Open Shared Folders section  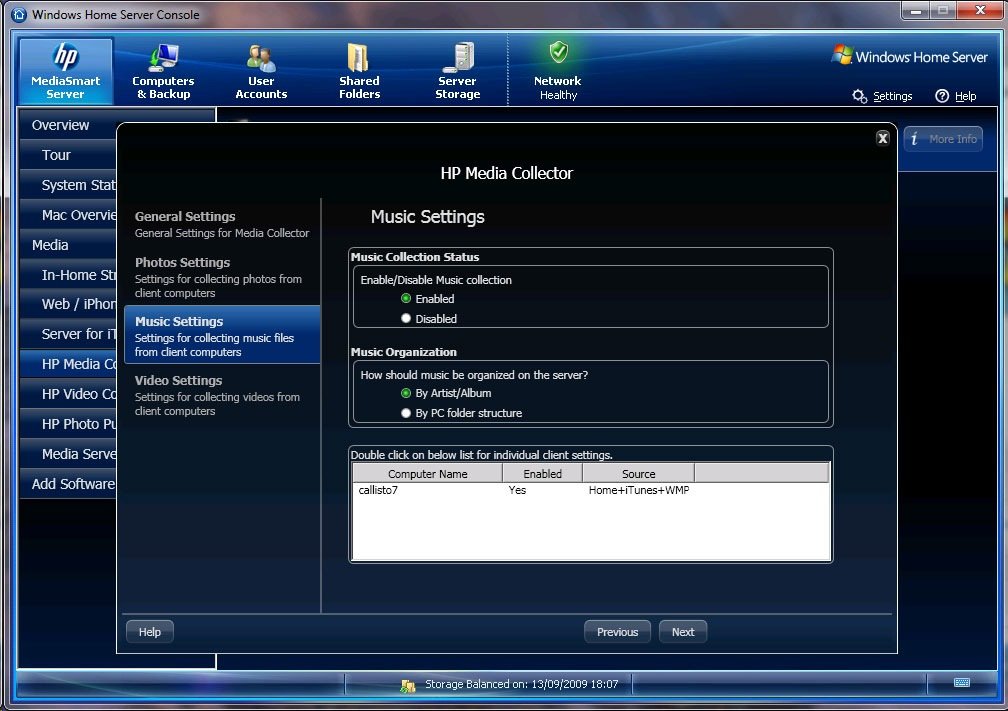[x=359, y=71]
